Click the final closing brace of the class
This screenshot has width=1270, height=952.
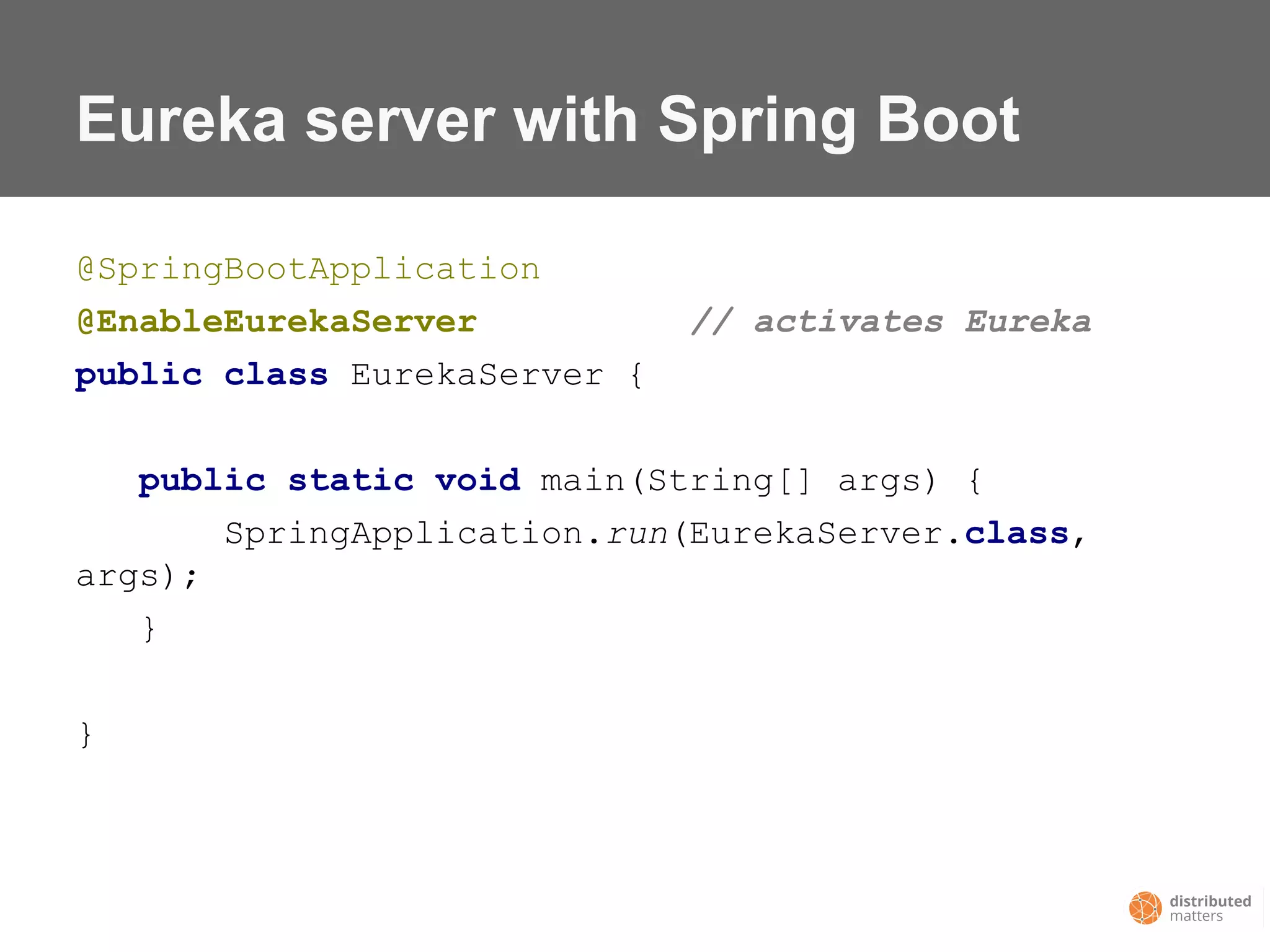pyautogui.click(x=86, y=734)
